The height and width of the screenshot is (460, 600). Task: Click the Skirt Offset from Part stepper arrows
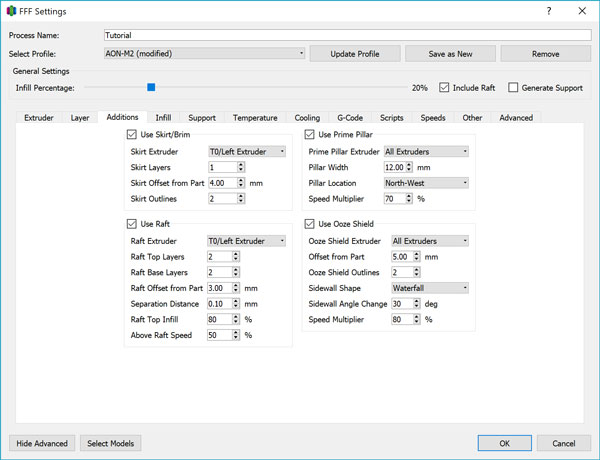tap(241, 183)
